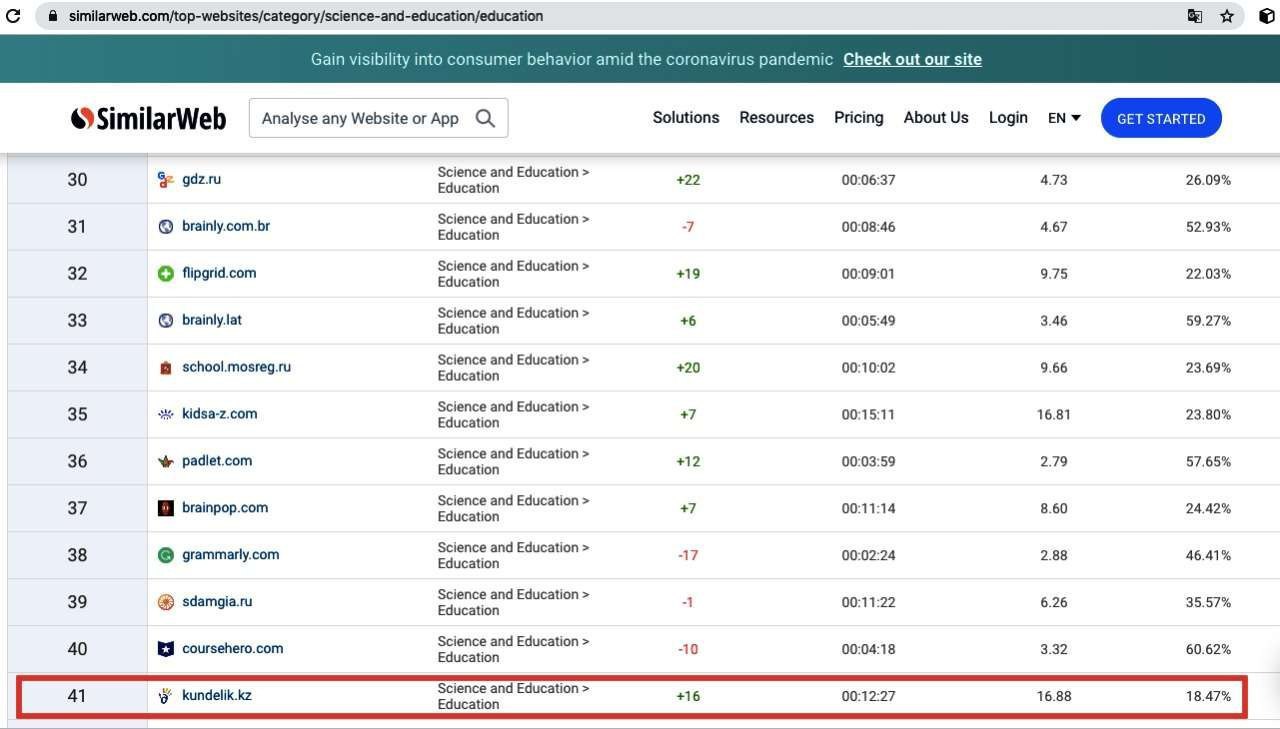
Task: Open the brainly.lat link
Action: (212, 320)
